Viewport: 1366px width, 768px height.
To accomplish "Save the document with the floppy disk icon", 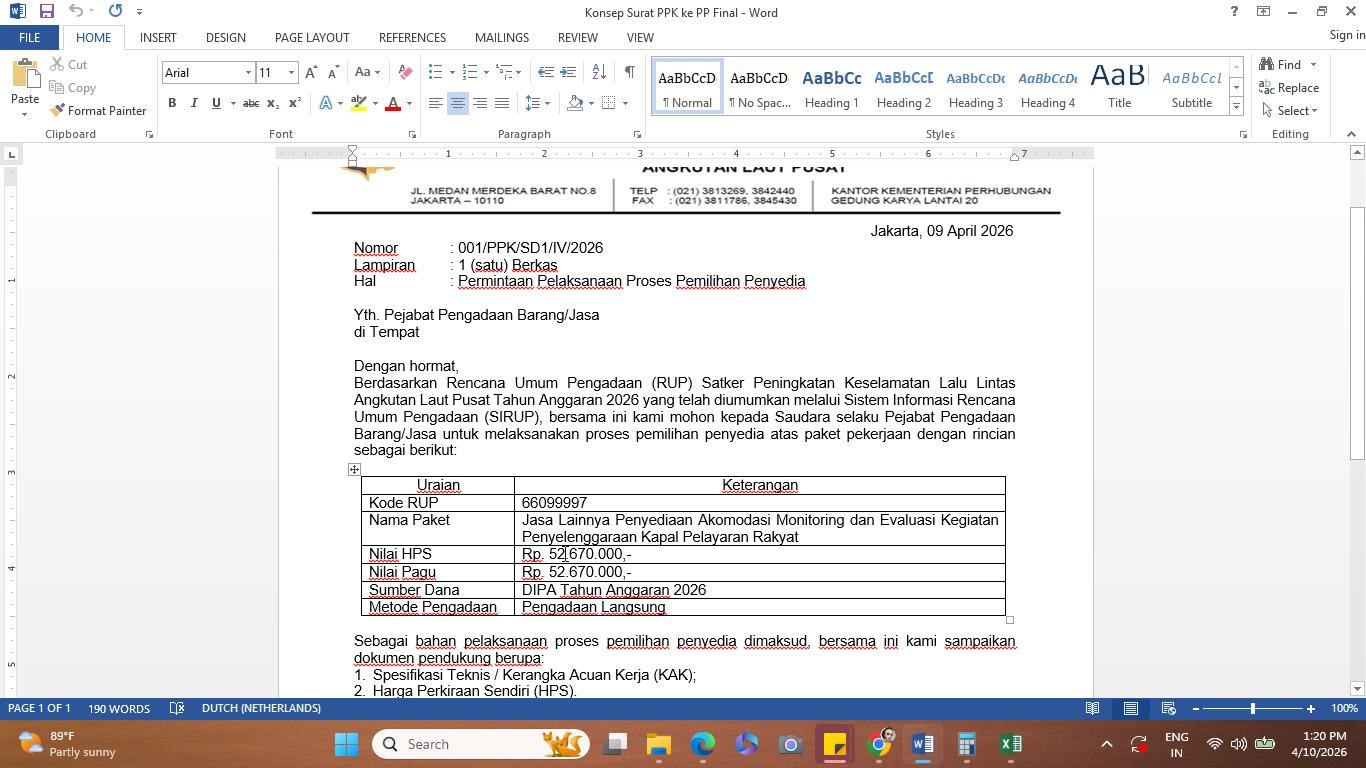I will pyautogui.click(x=46, y=12).
